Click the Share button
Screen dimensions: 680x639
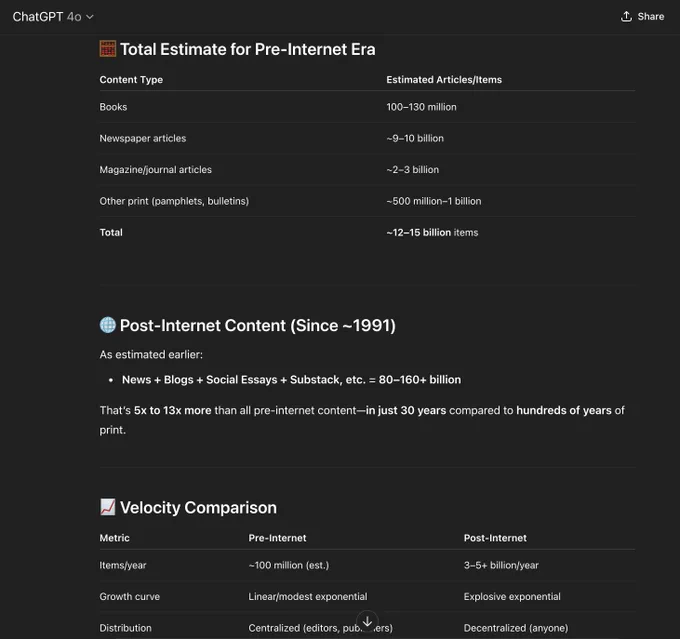[x=642, y=16]
